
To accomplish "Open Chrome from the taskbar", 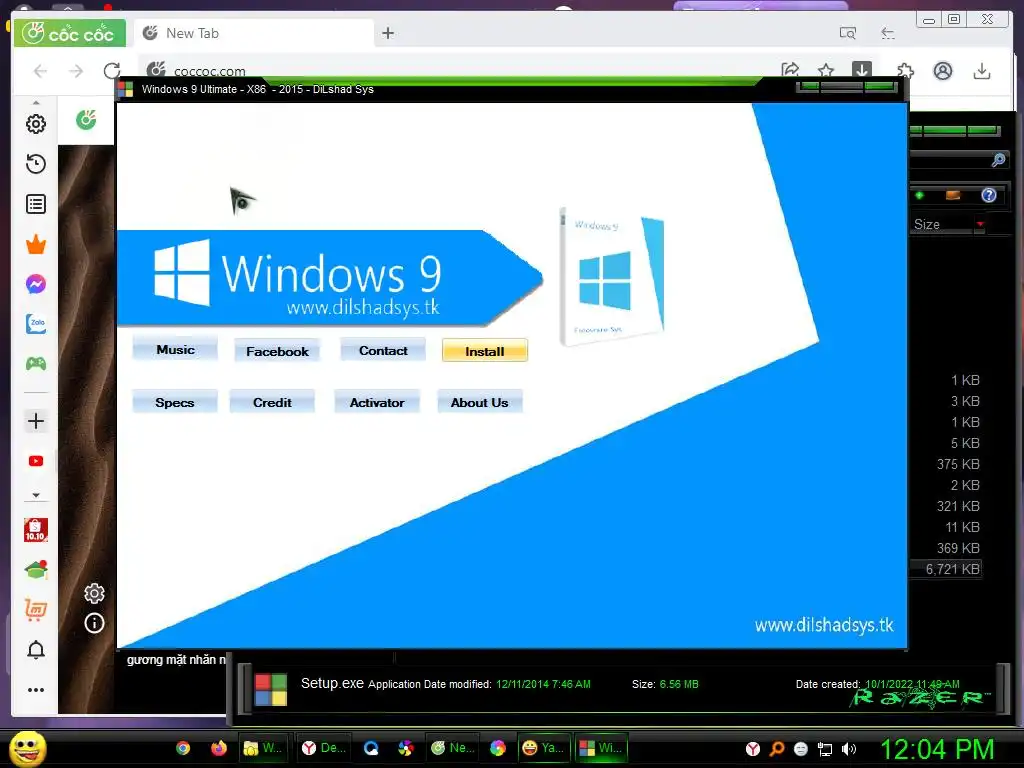I will (184, 748).
